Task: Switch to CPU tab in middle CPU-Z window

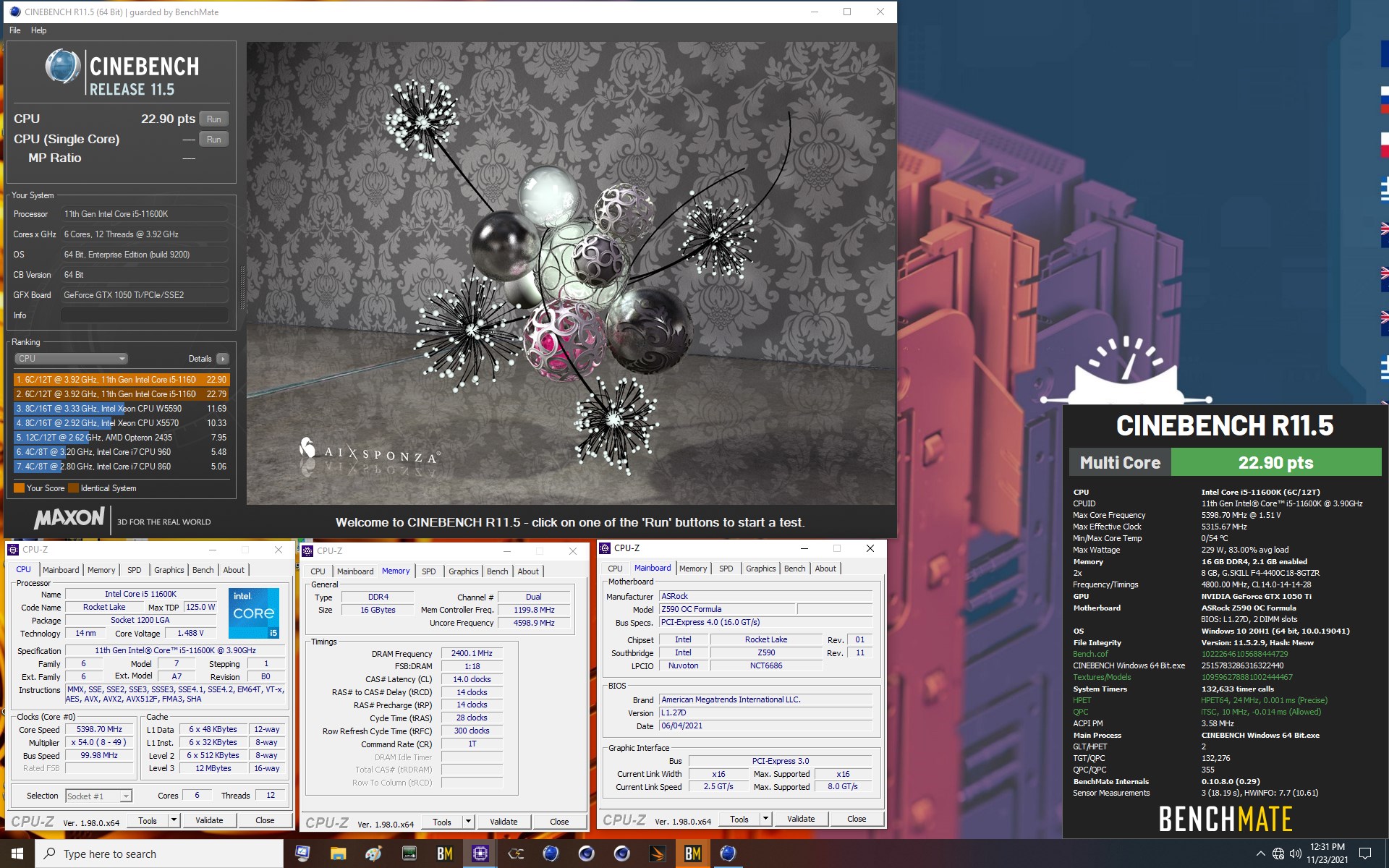Action: (318, 571)
